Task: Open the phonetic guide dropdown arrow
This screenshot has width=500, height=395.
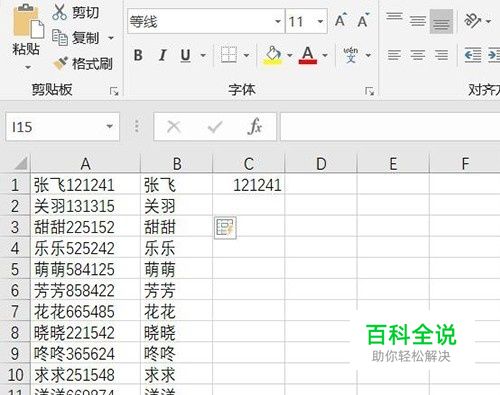Action: pos(368,55)
